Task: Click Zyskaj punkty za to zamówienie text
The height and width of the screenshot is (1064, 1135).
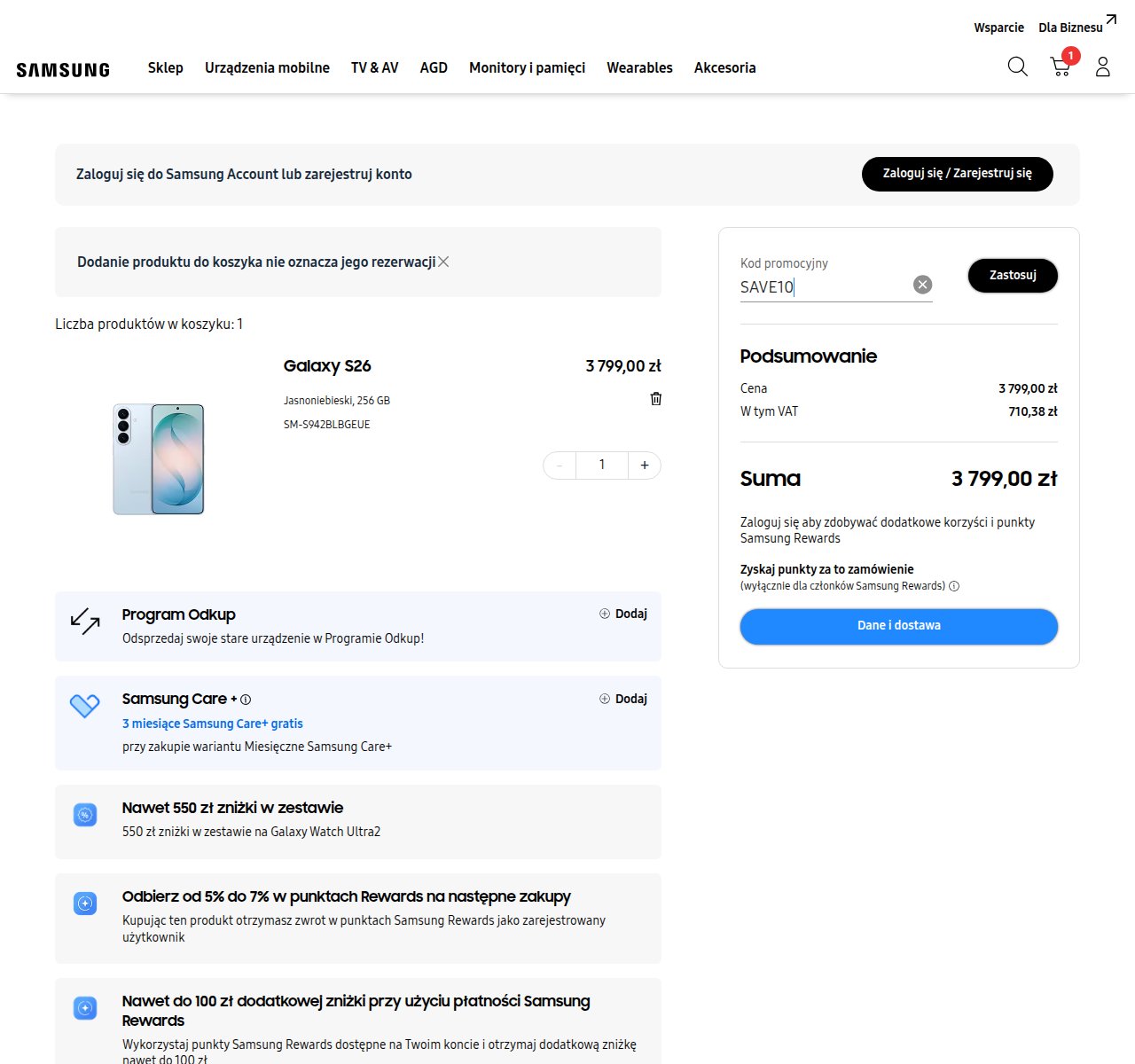Action: pyautogui.click(x=827, y=569)
